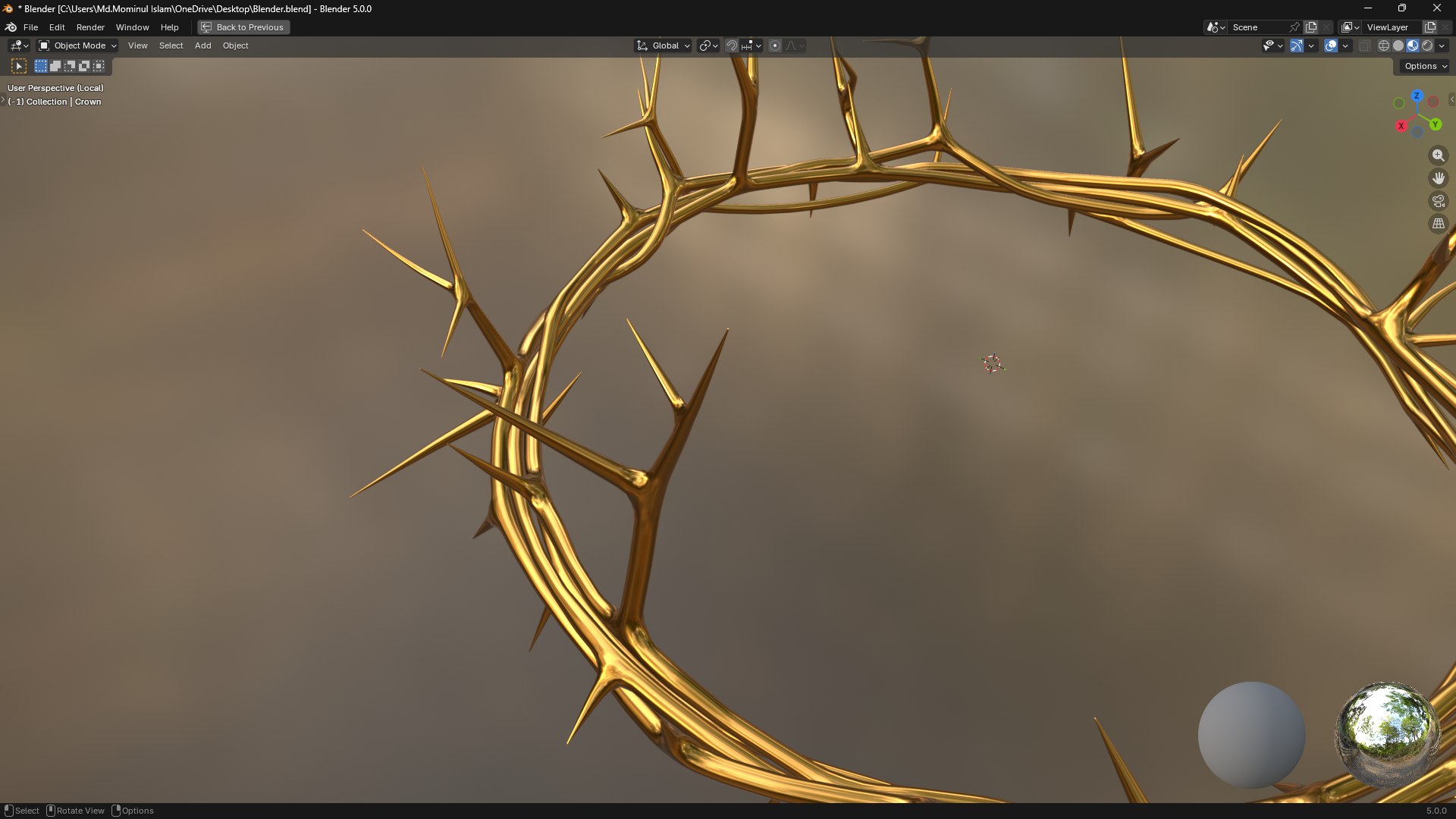Click the ViewLayer name field
This screenshot has height=819, width=1456.
click(x=1392, y=27)
